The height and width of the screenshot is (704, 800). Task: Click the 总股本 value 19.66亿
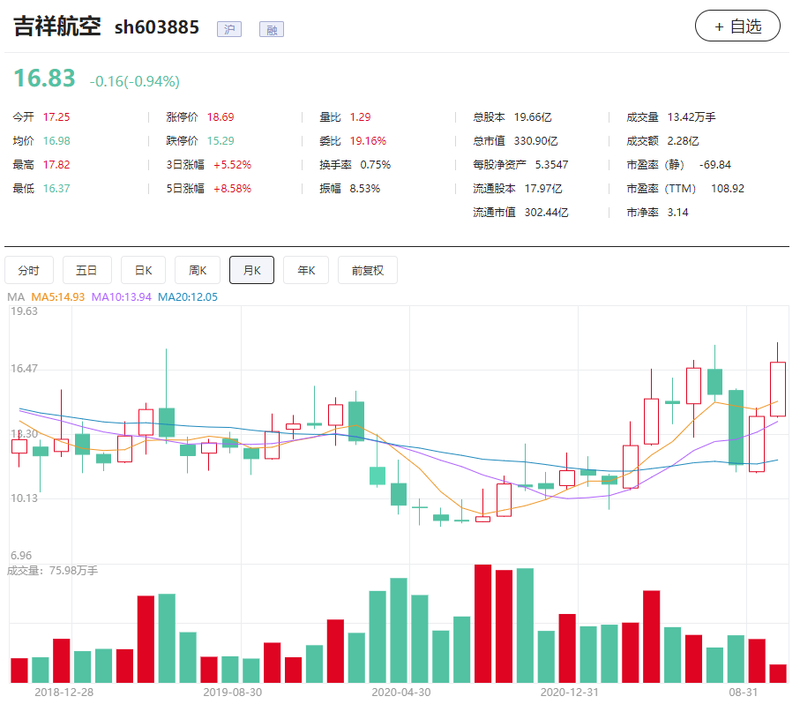pos(533,117)
